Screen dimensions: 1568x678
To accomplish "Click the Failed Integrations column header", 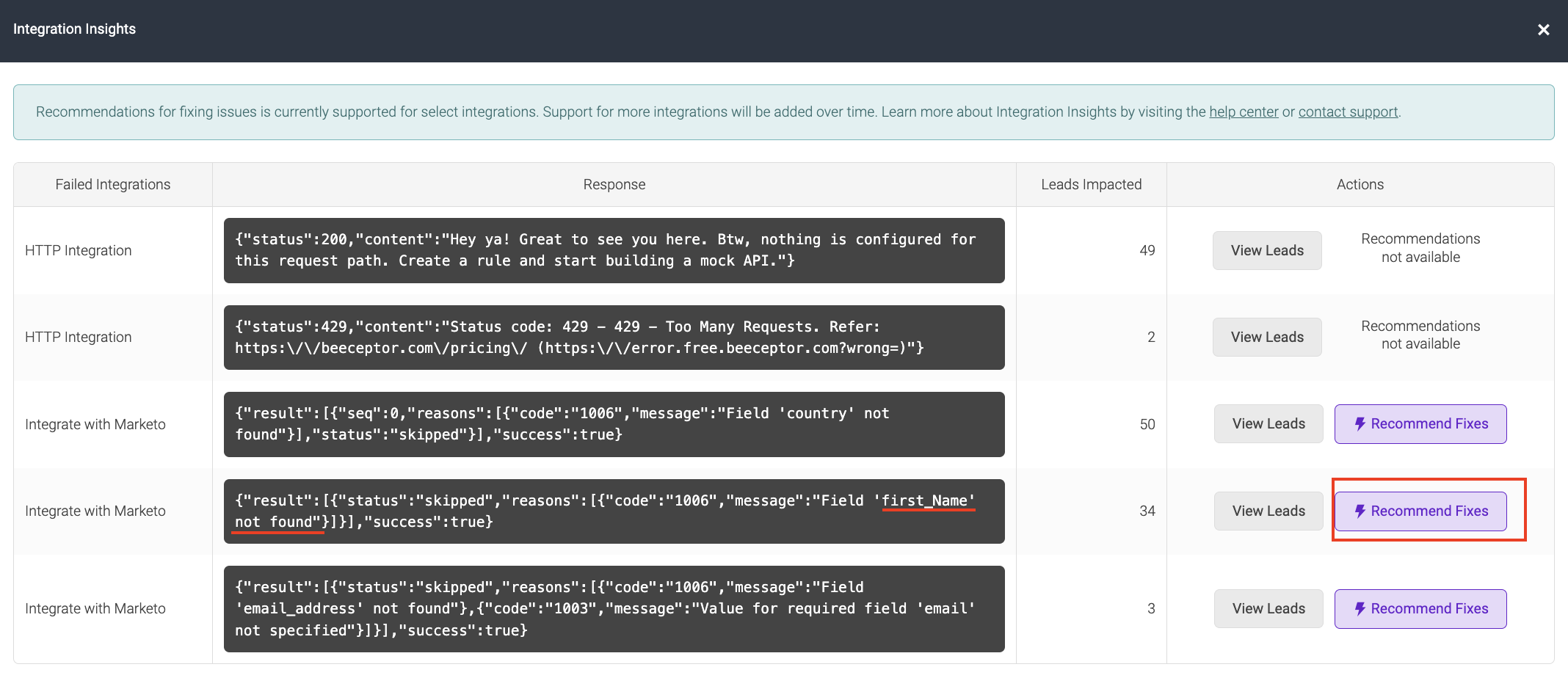I will tap(113, 184).
